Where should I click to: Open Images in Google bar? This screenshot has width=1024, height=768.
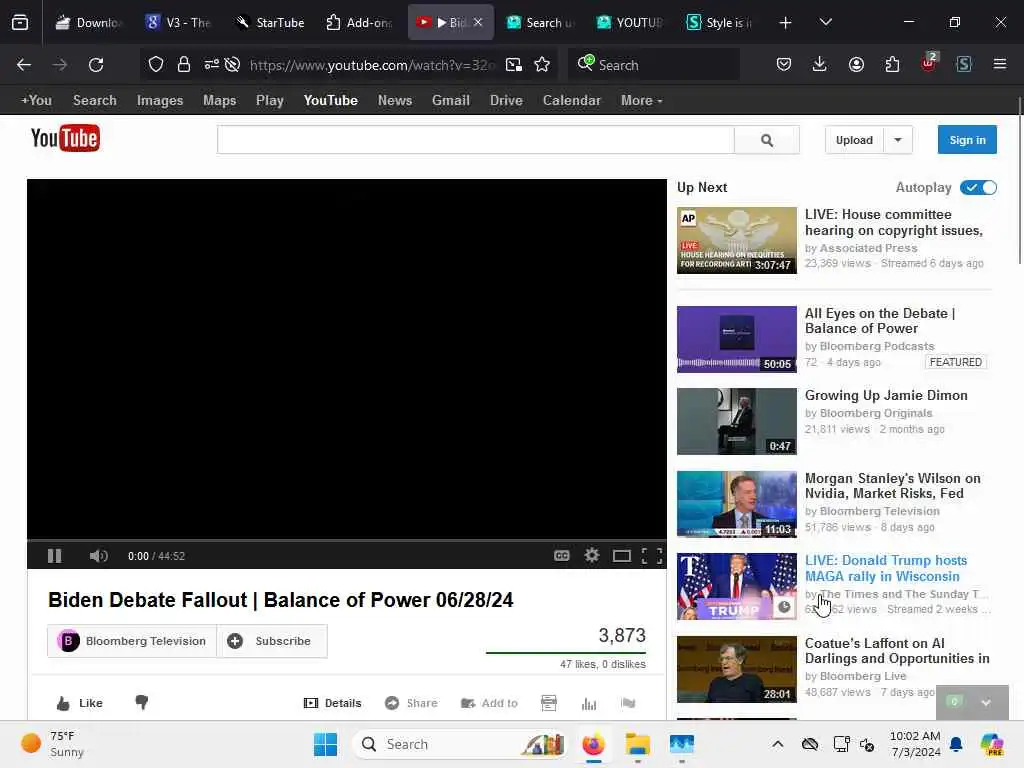click(160, 101)
